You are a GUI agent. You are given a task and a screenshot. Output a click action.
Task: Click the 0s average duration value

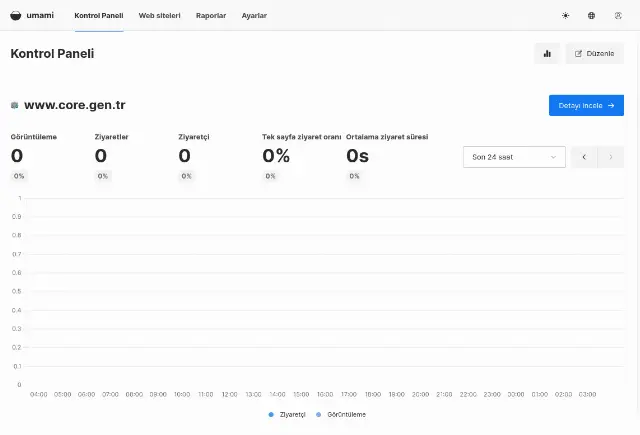pos(358,156)
